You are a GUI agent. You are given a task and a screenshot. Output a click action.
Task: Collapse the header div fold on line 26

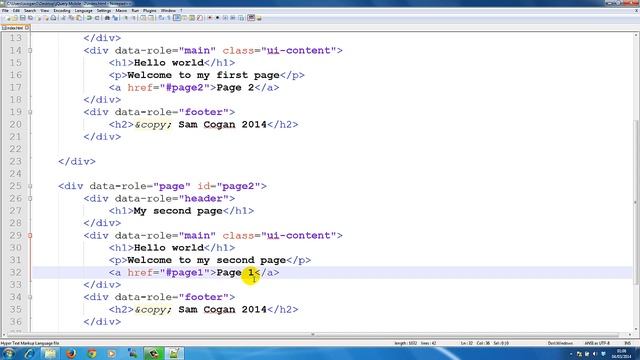coord(30,199)
